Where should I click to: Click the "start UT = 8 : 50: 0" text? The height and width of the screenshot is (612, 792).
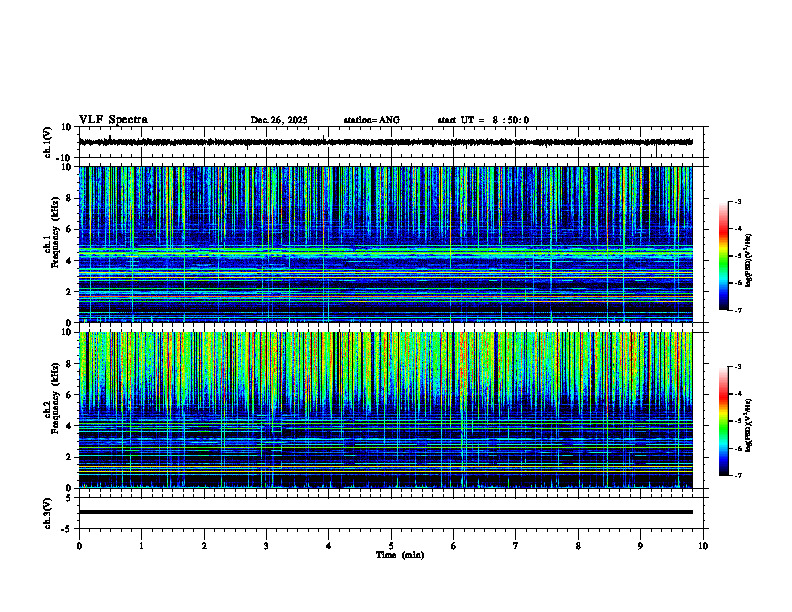483,120
